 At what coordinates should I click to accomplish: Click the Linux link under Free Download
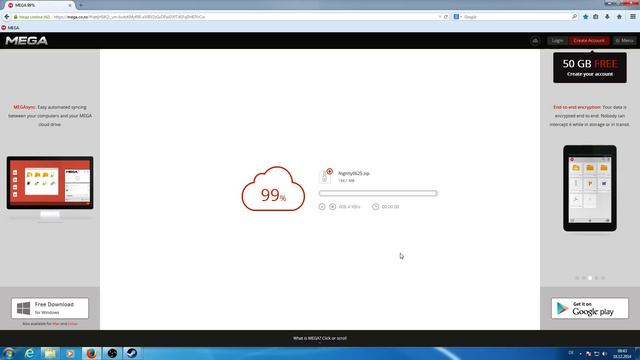tap(73, 324)
